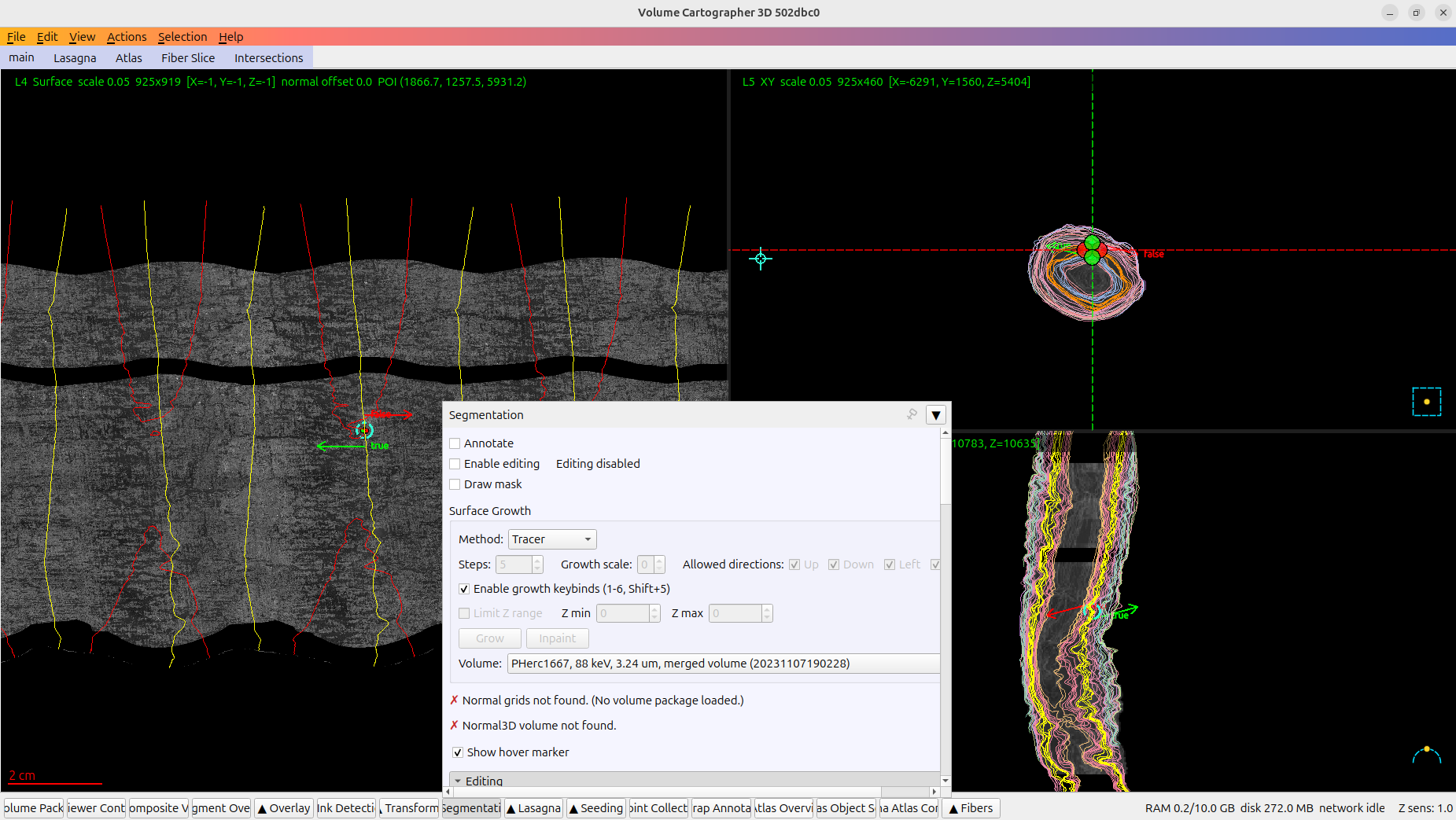Screen dimensions: 1456x820
Task: Click the Seeding tab triangle icon
Action: point(573,808)
